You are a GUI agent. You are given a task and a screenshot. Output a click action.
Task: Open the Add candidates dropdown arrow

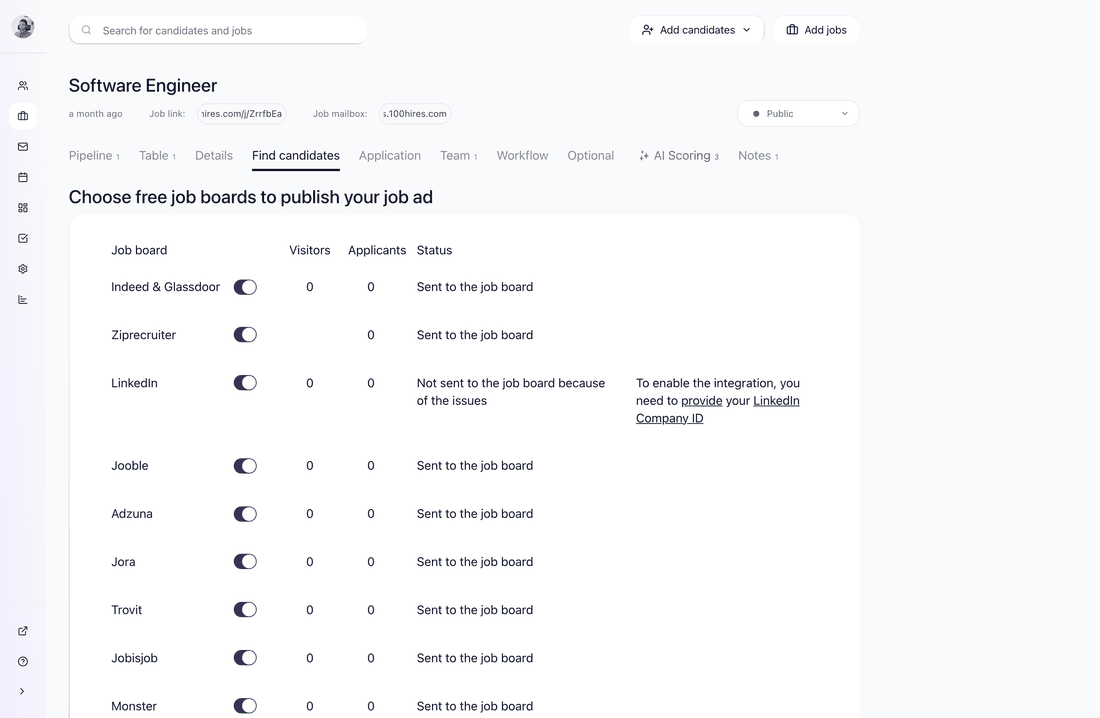click(x=746, y=30)
